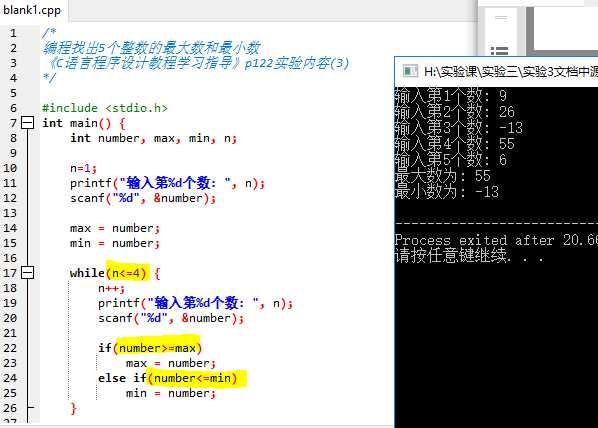
Task: Collapse the main() function fold marker
Action: click(x=27, y=123)
